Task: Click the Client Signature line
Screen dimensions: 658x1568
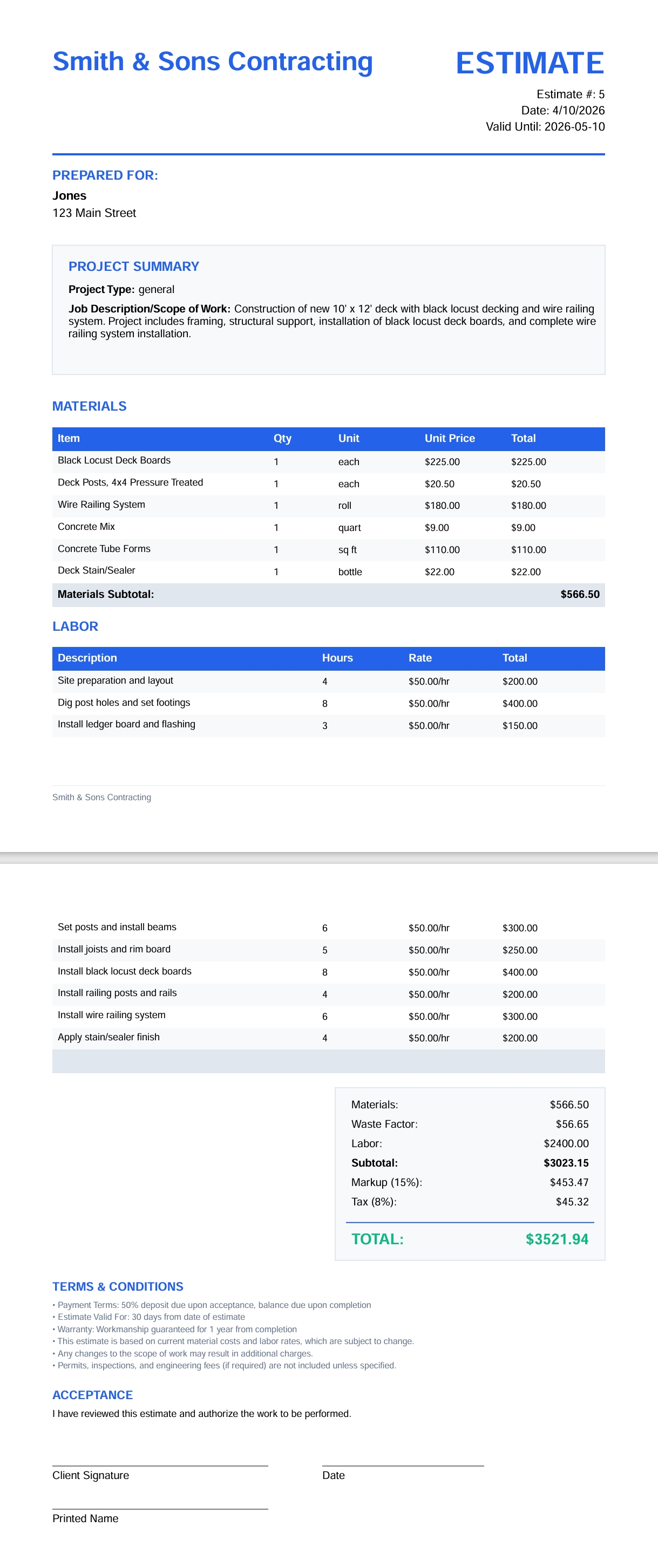Action: pos(160,1467)
